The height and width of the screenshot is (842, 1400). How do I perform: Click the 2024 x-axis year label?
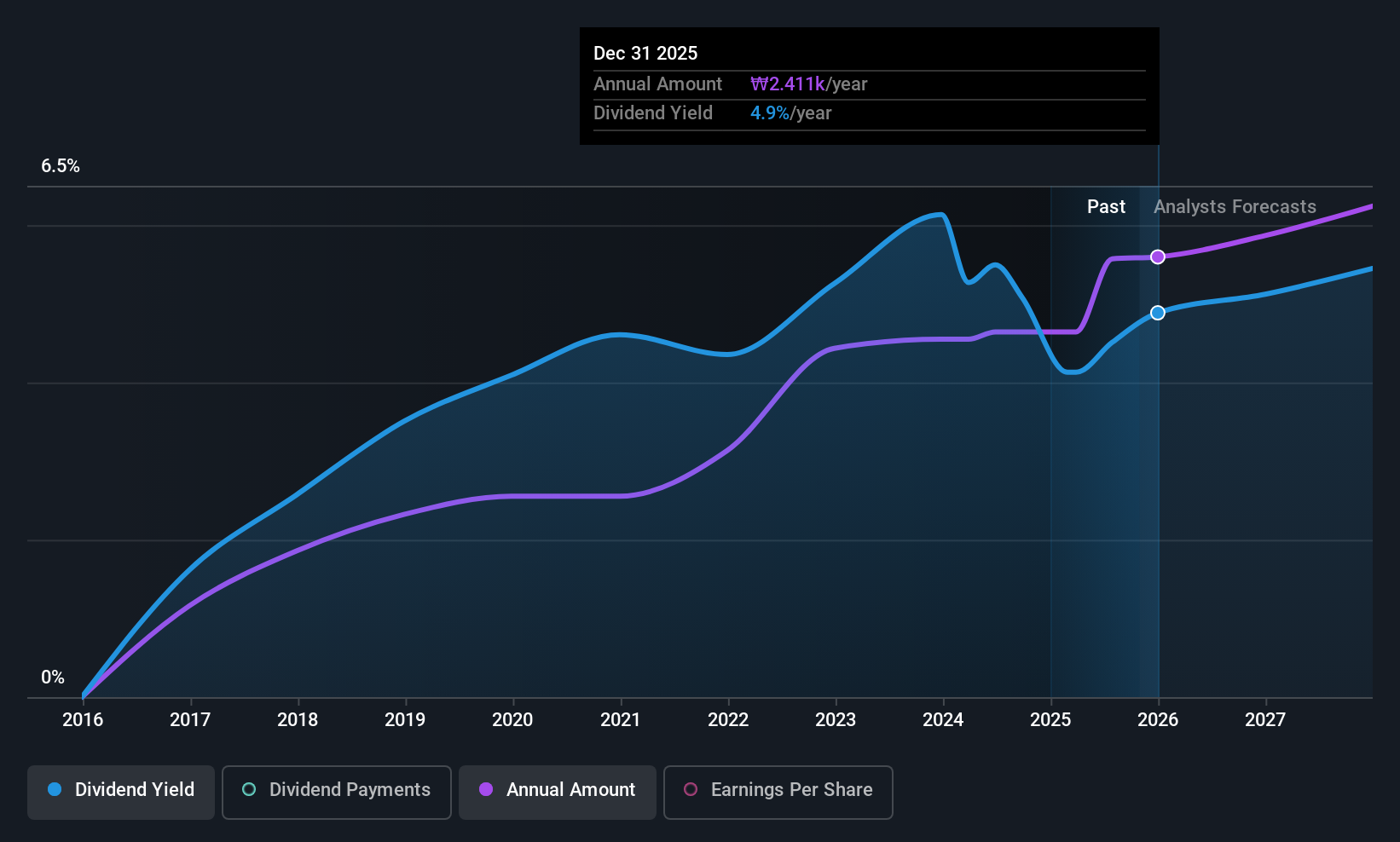[943, 720]
